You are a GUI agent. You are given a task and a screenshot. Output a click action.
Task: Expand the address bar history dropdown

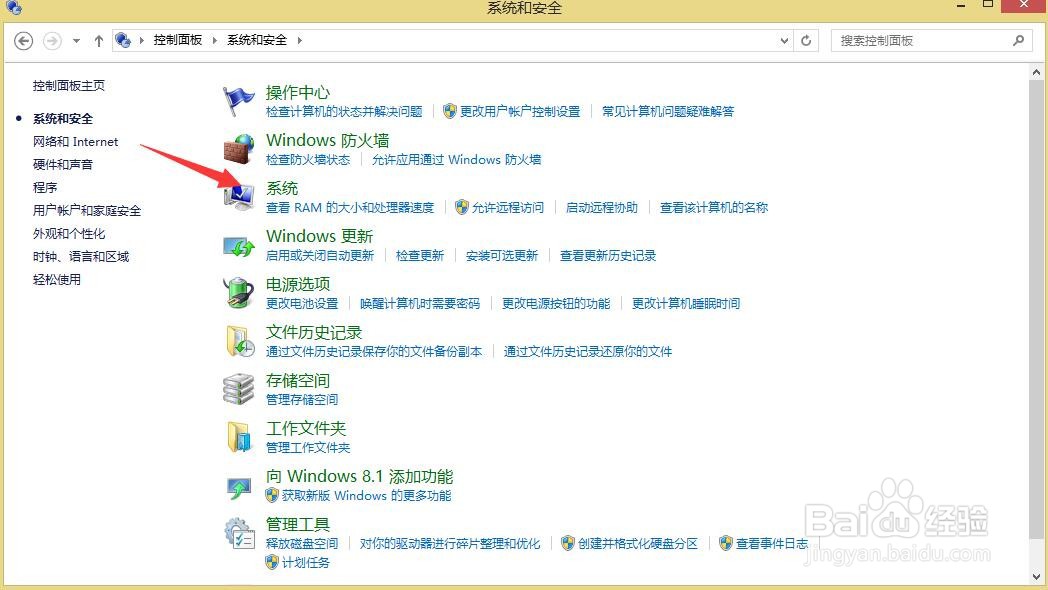(x=785, y=41)
